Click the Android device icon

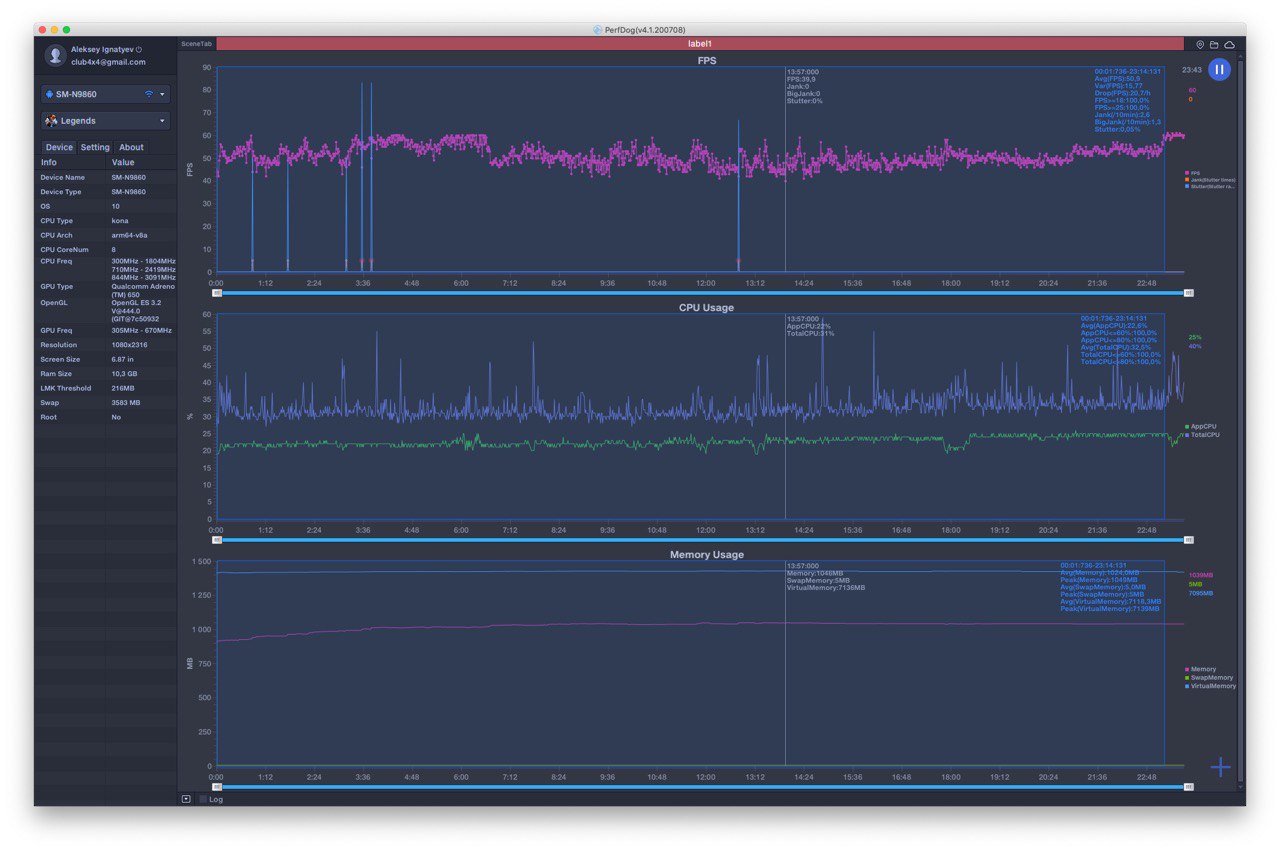point(50,94)
